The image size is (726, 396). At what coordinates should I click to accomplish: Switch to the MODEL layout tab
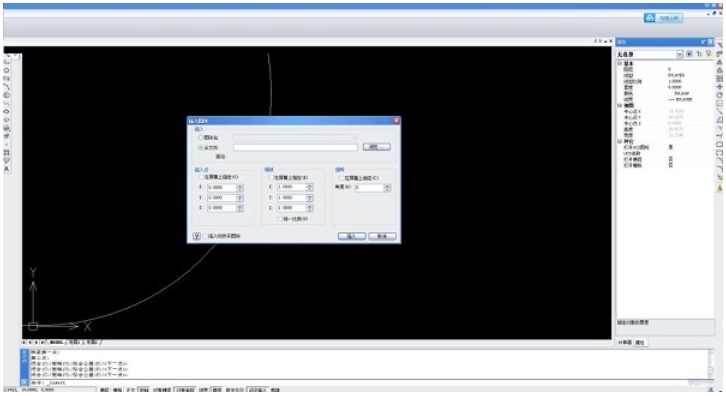point(56,342)
